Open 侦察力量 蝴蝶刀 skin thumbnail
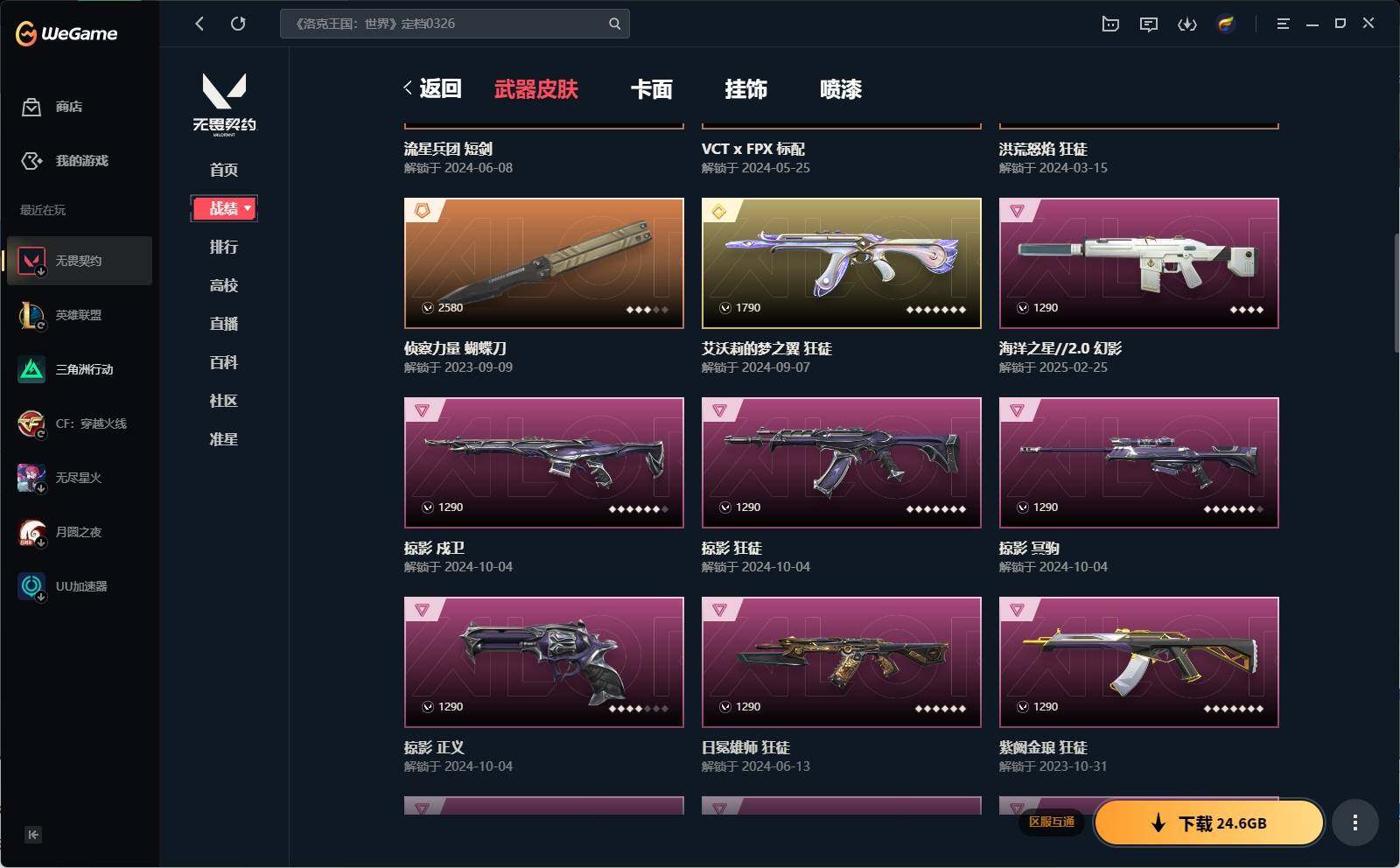This screenshot has height=868, width=1400. pyautogui.click(x=544, y=263)
